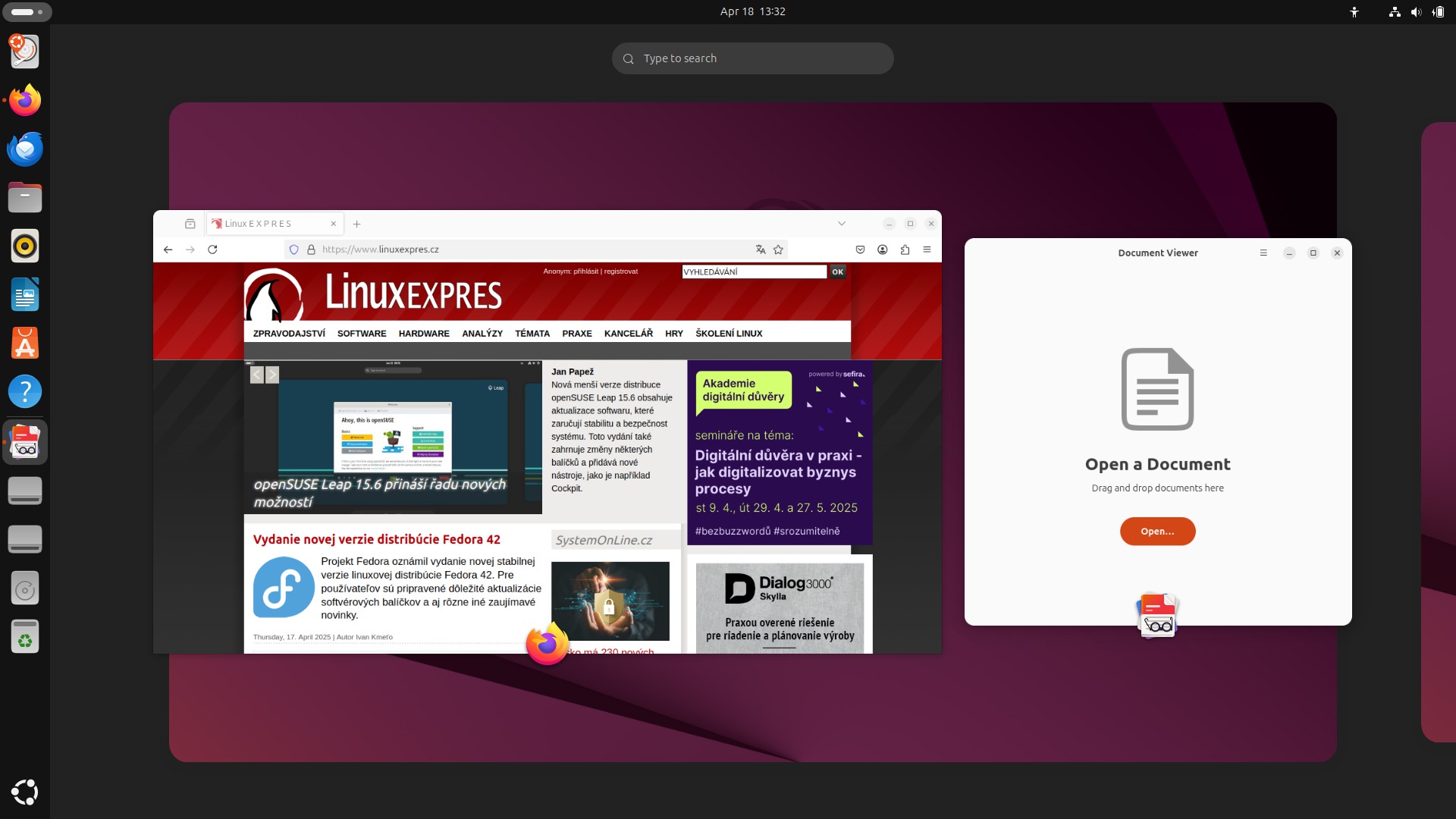Click the site padlock security icon

(311, 249)
